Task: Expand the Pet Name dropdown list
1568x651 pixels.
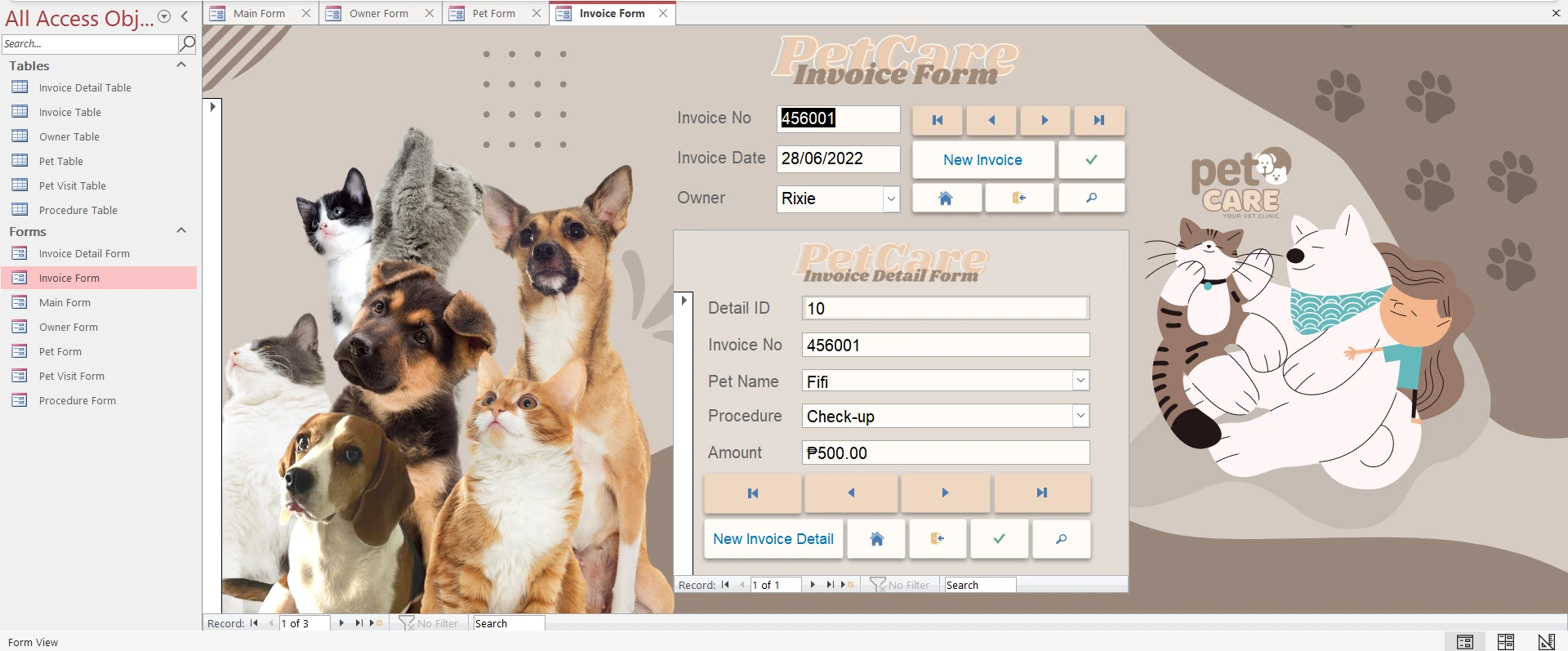Action: pos(1080,381)
